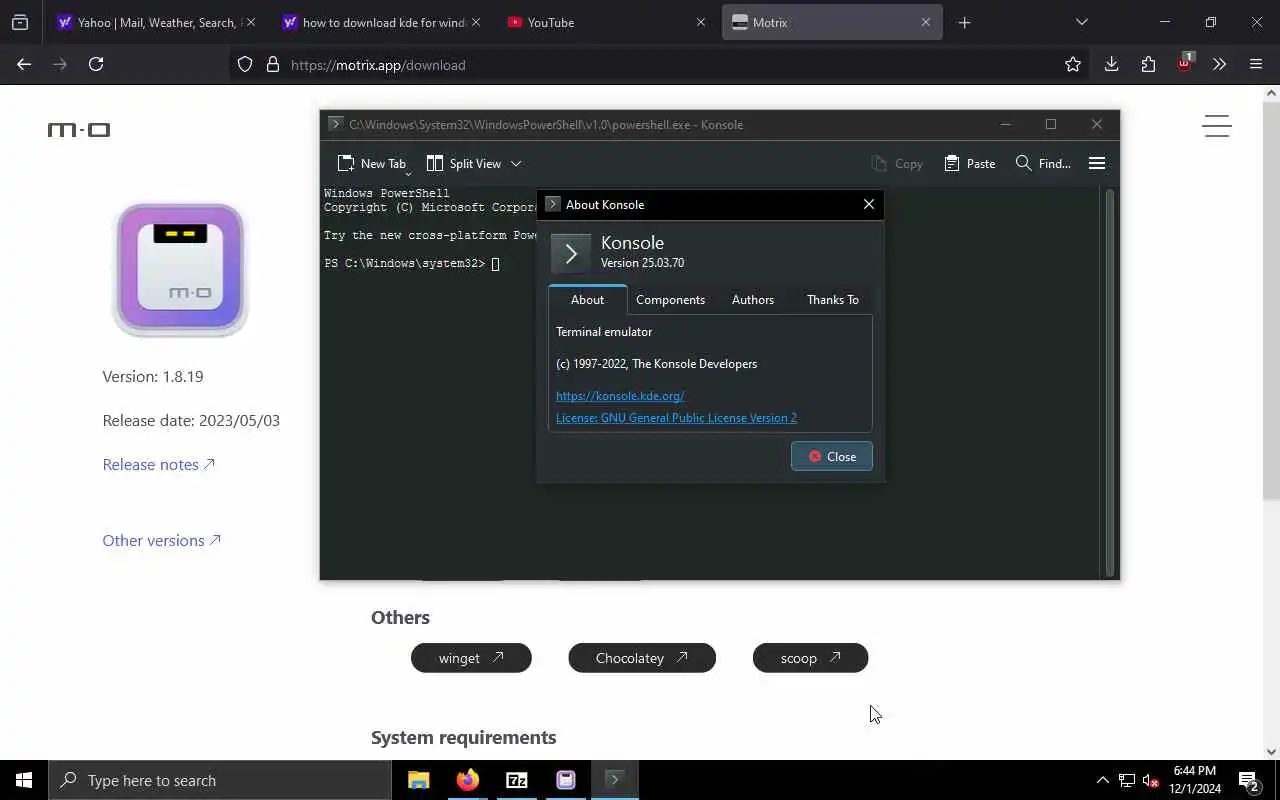Switch to the Yahoo Mail browser tab
The width and height of the screenshot is (1280, 800).
155,22
